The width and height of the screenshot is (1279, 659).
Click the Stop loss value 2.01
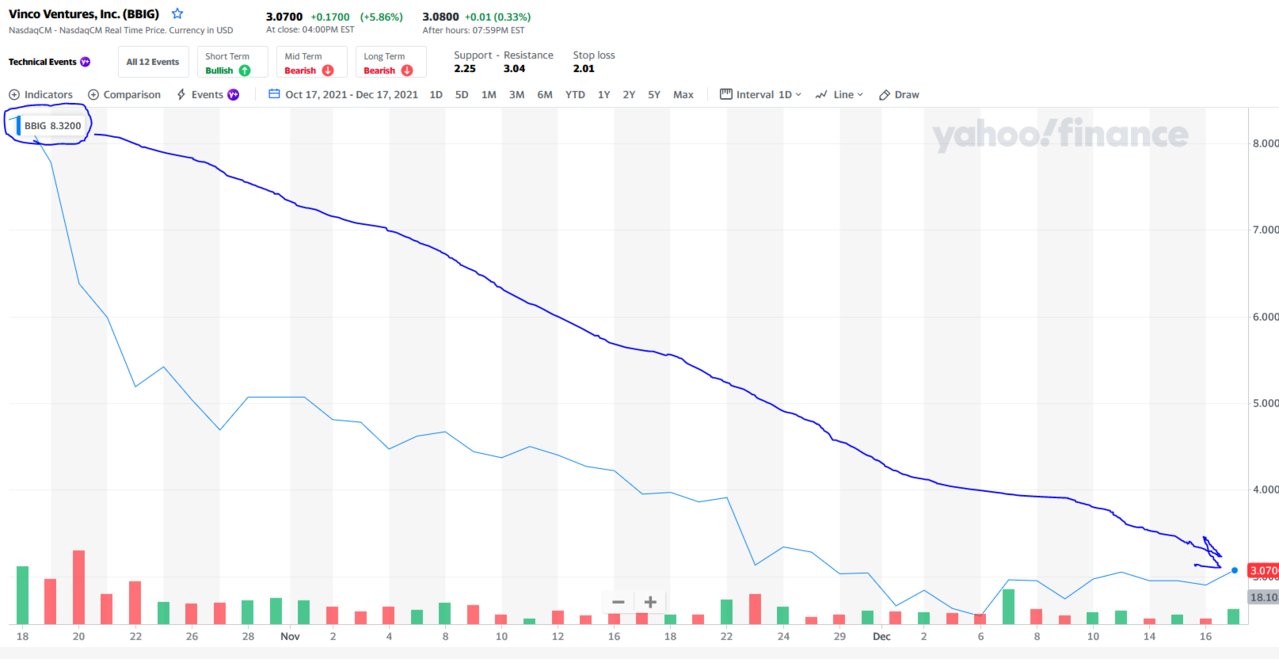pos(584,69)
